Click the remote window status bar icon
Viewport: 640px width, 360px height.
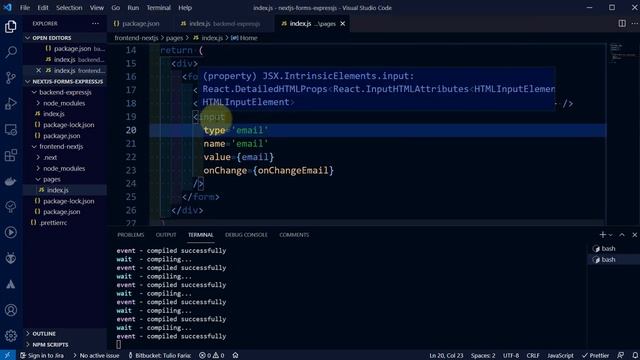(7, 355)
